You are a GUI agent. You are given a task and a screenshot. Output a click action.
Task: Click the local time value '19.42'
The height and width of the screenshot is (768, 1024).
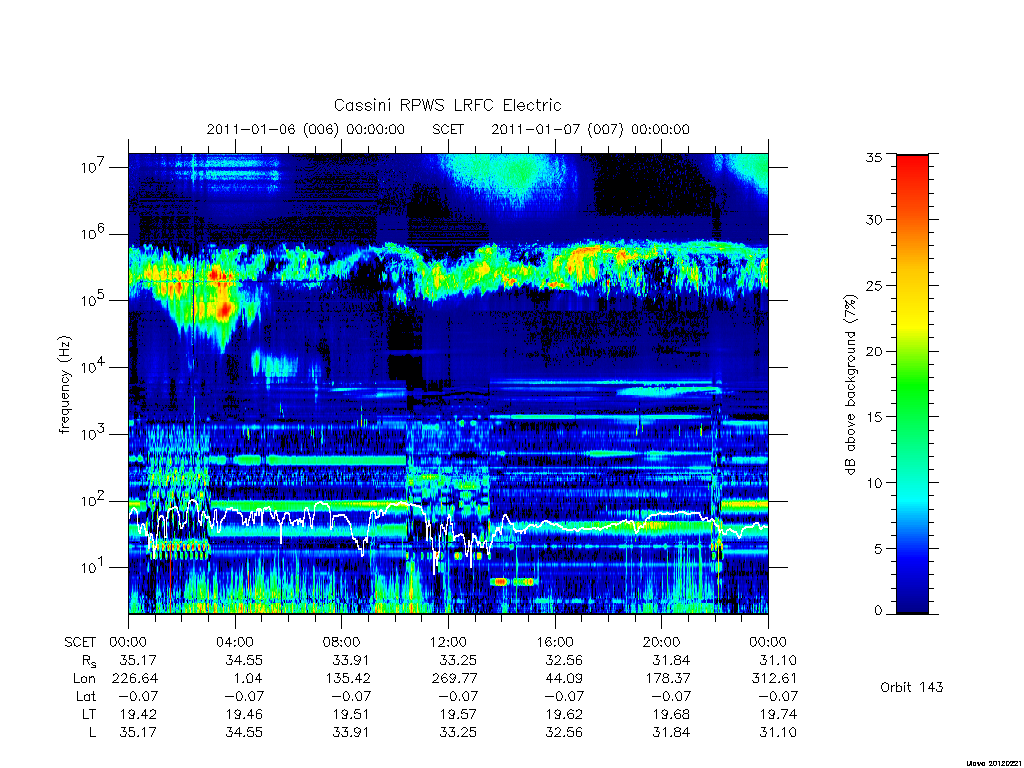138,714
